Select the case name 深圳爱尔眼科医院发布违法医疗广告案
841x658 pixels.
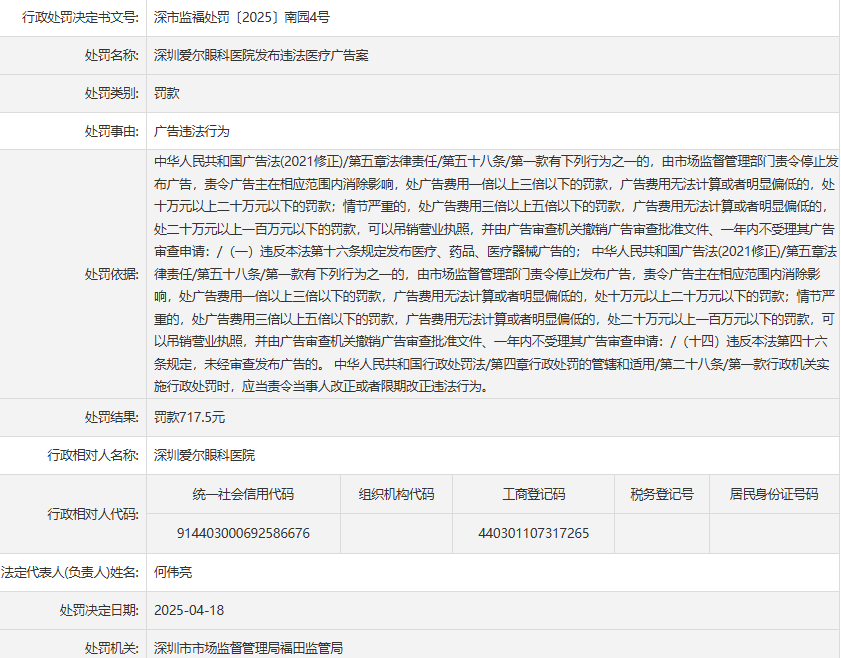[261, 55]
